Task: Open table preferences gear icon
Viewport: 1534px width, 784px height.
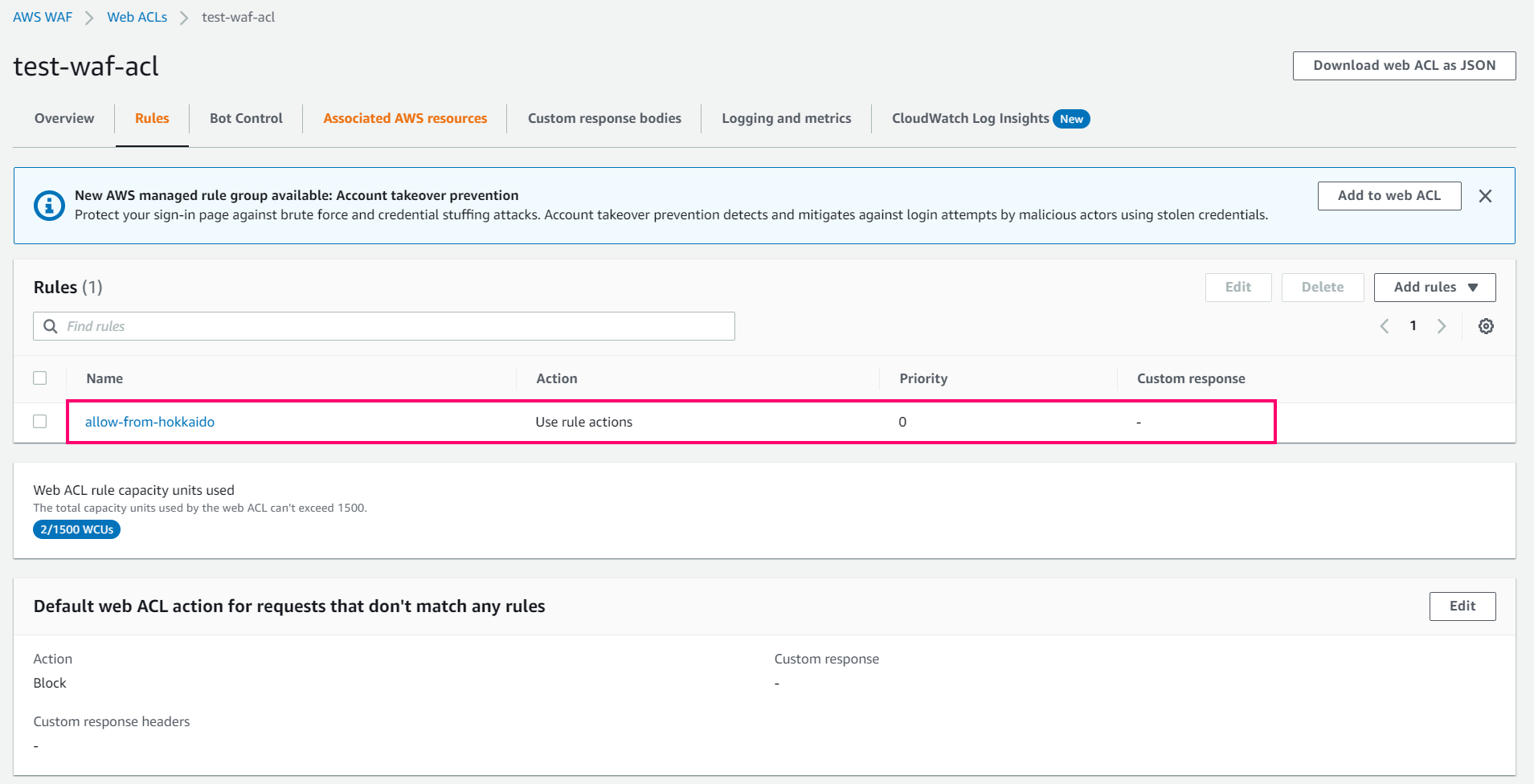Action: 1486,326
